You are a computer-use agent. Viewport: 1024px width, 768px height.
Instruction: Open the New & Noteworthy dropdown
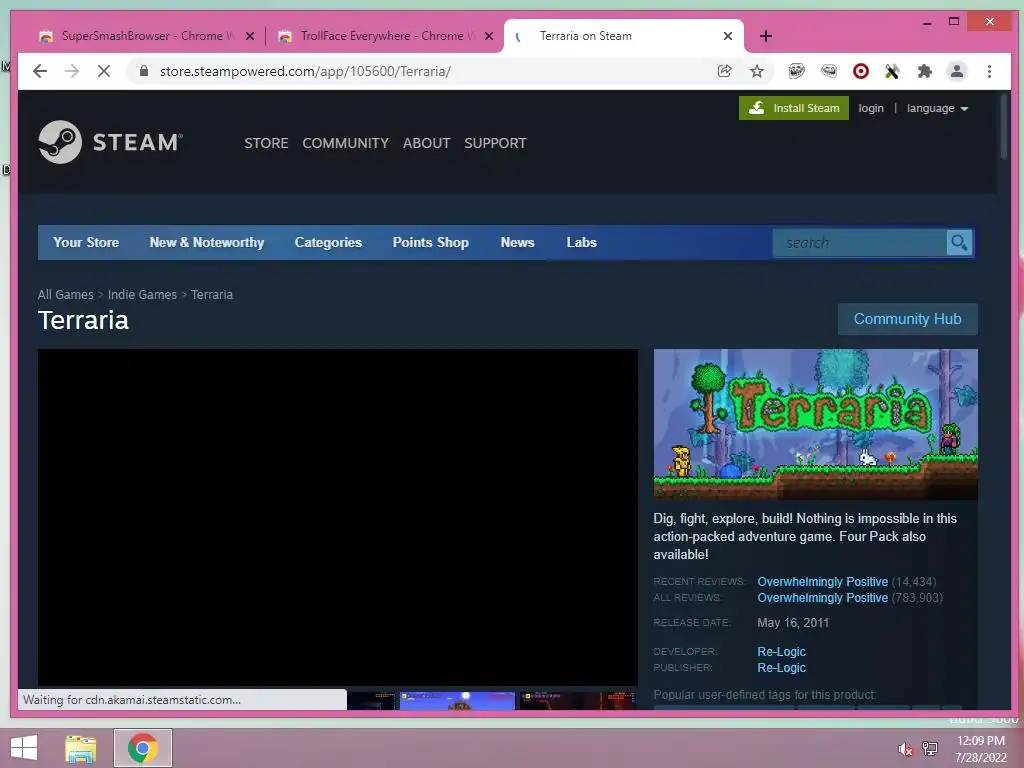(207, 242)
